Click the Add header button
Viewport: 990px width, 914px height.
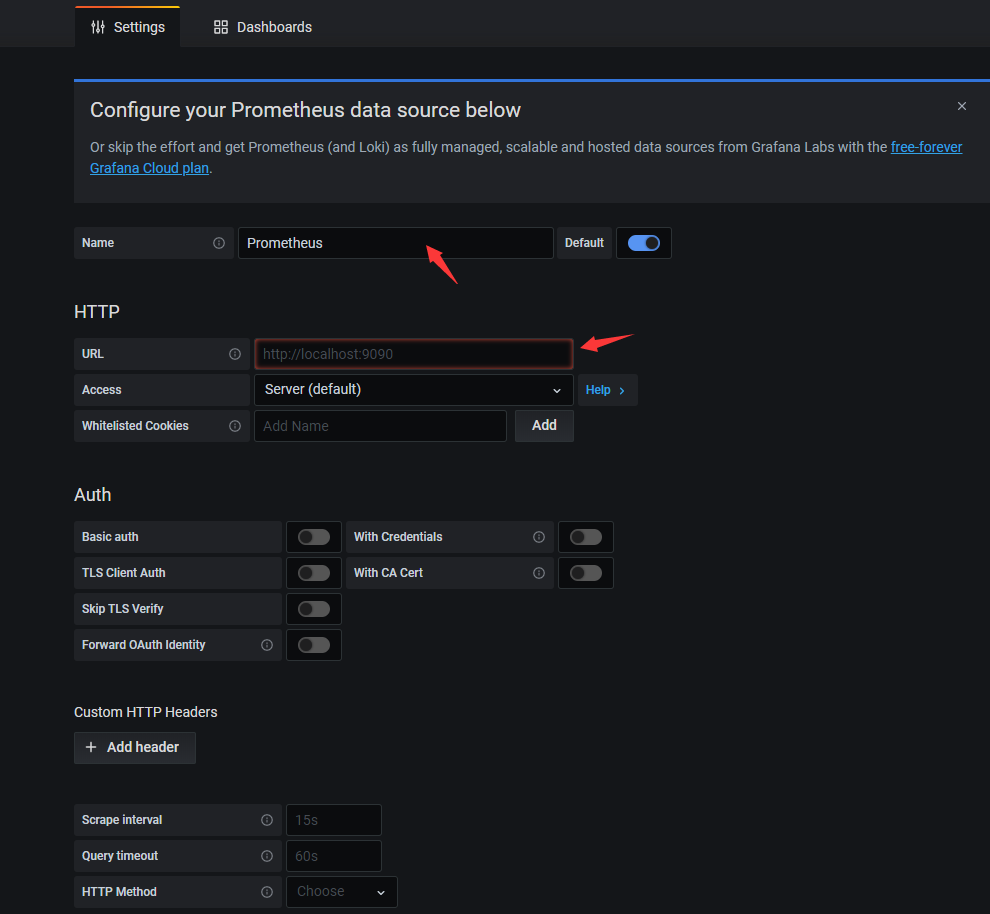pos(134,747)
